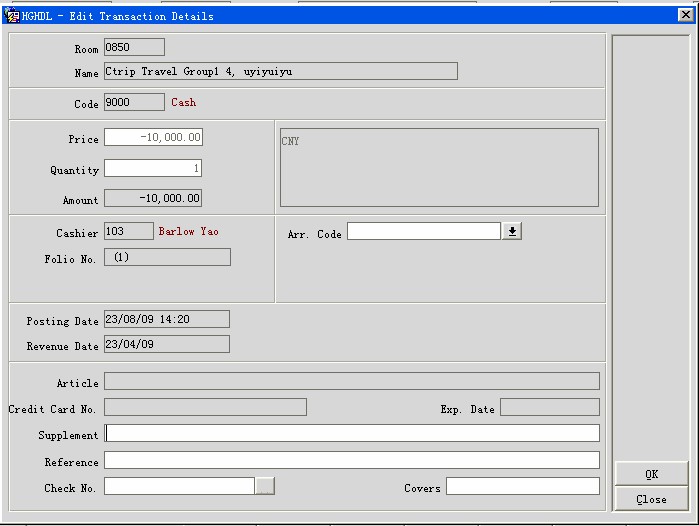The width and height of the screenshot is (699, 526).
Task: Focus the Reference text field
Action: (x=352, y=460)
